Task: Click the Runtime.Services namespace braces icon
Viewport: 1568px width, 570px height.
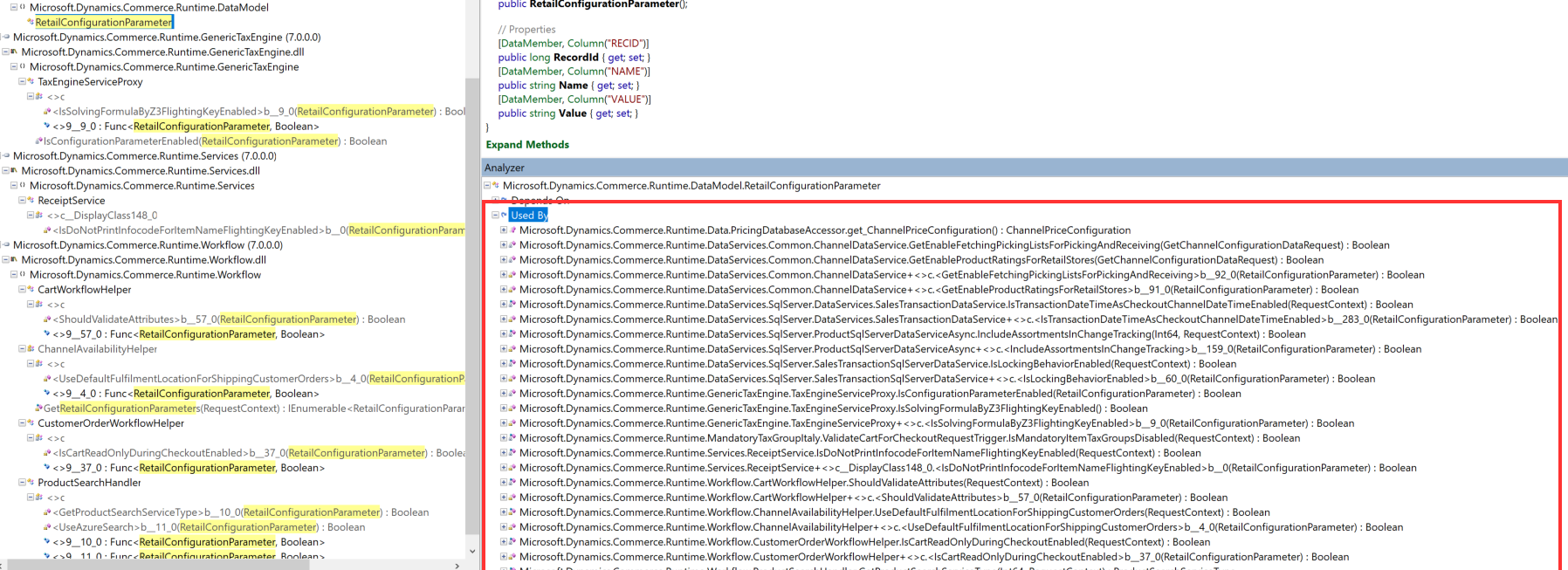Action: [x=23, y=185]
